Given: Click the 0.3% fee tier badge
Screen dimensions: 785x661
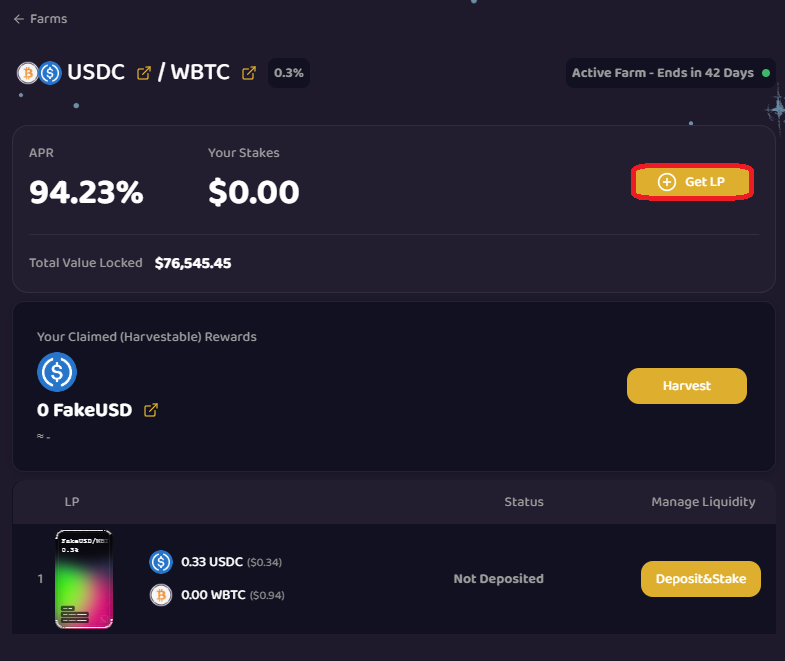Looking at the screenshot, I should [x=289, y=73].
